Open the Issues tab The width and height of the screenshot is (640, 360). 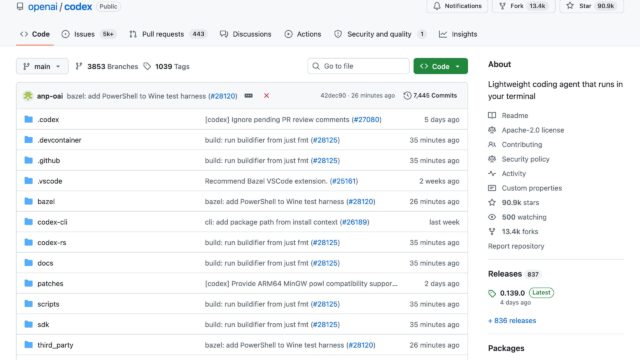[88, 34]
